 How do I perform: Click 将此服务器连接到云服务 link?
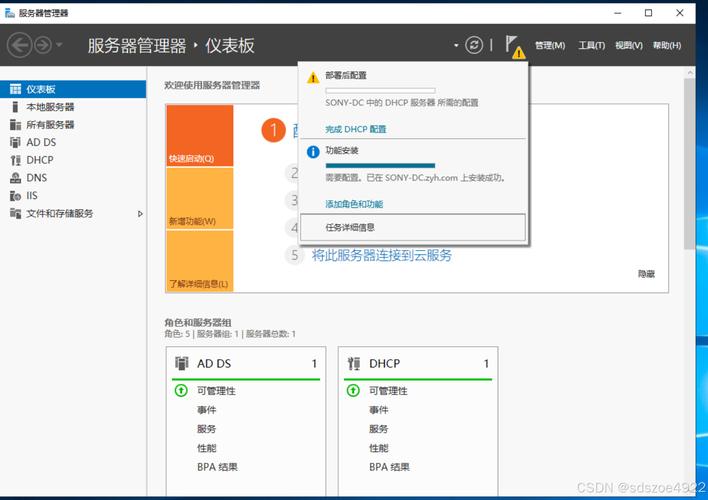coord(382,255)
